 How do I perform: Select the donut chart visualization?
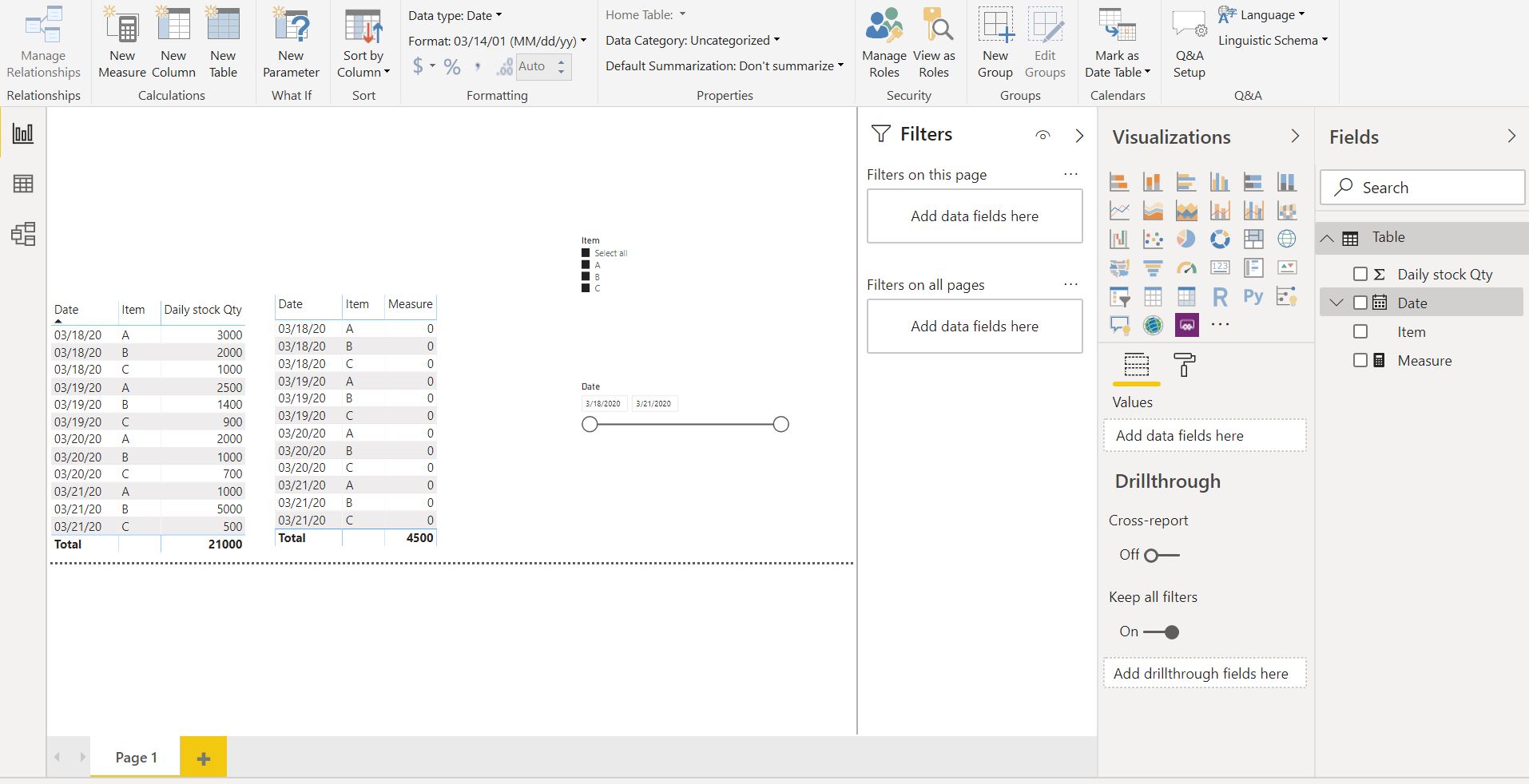[x=1220, y=239]
